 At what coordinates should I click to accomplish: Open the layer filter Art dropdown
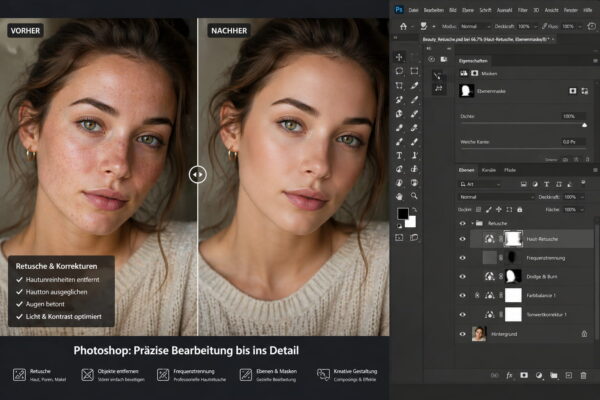tap(480, 184)
